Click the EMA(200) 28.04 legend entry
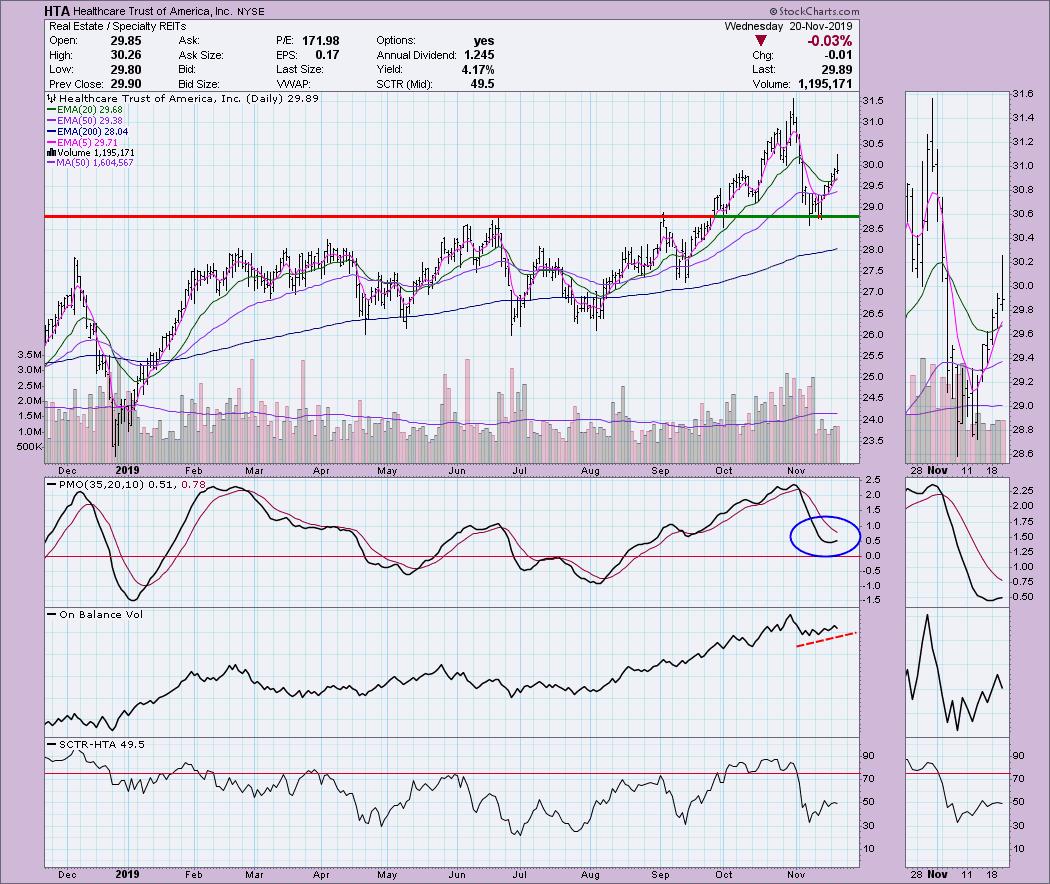Screen dimensions: 1050x884 (87, 132)
